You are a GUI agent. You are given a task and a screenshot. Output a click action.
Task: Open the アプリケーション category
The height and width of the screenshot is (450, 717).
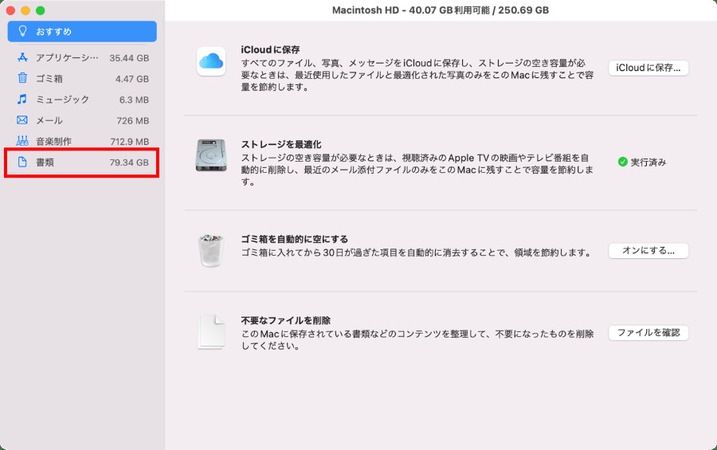pos(82,58)
